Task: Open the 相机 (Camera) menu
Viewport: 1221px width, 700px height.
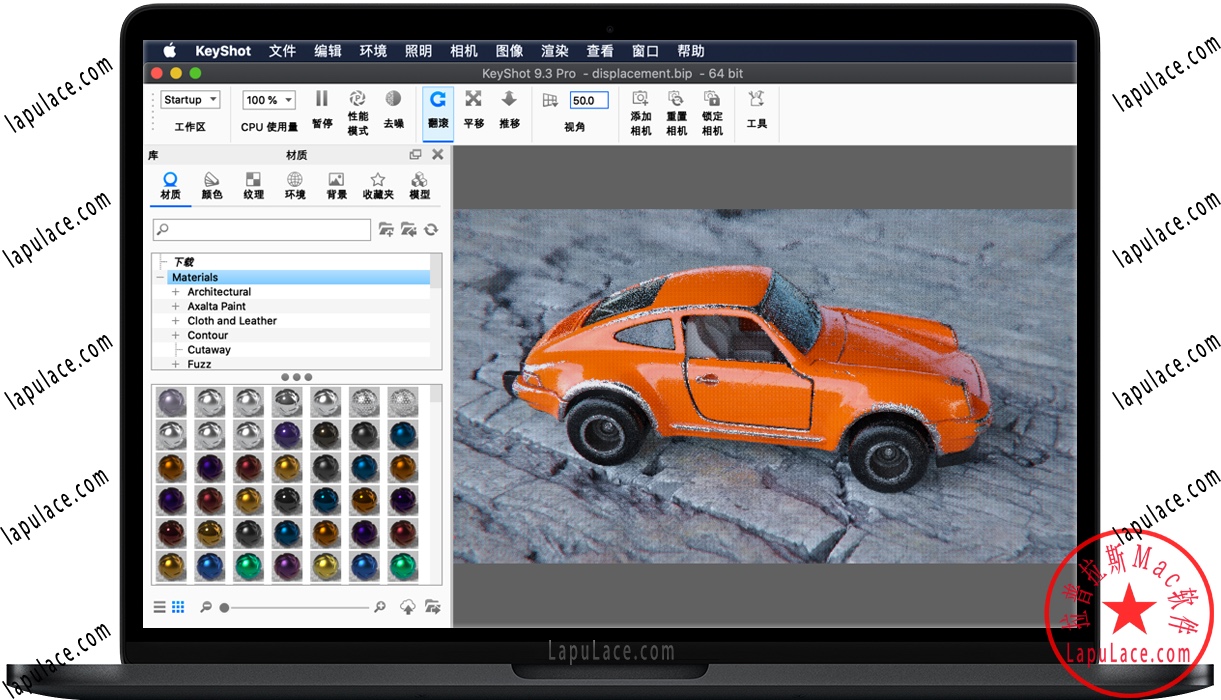Action: (464, 51)
